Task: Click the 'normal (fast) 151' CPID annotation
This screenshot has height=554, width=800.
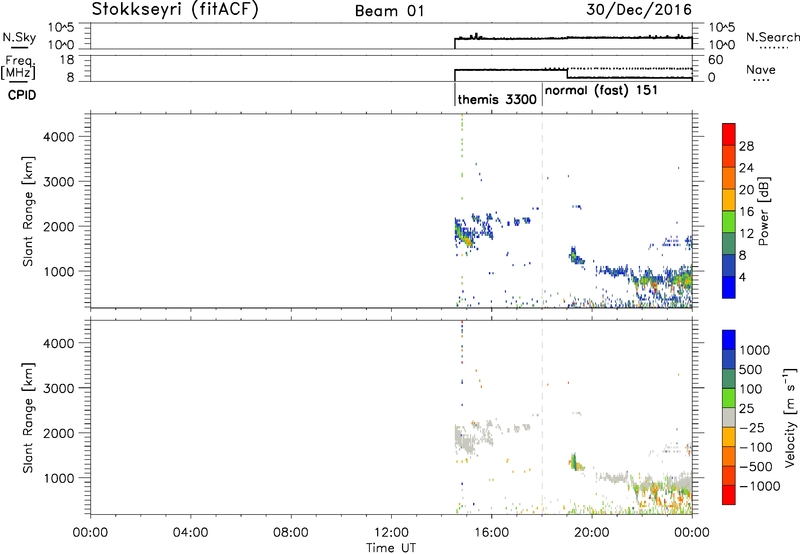Action: [601, 91]
